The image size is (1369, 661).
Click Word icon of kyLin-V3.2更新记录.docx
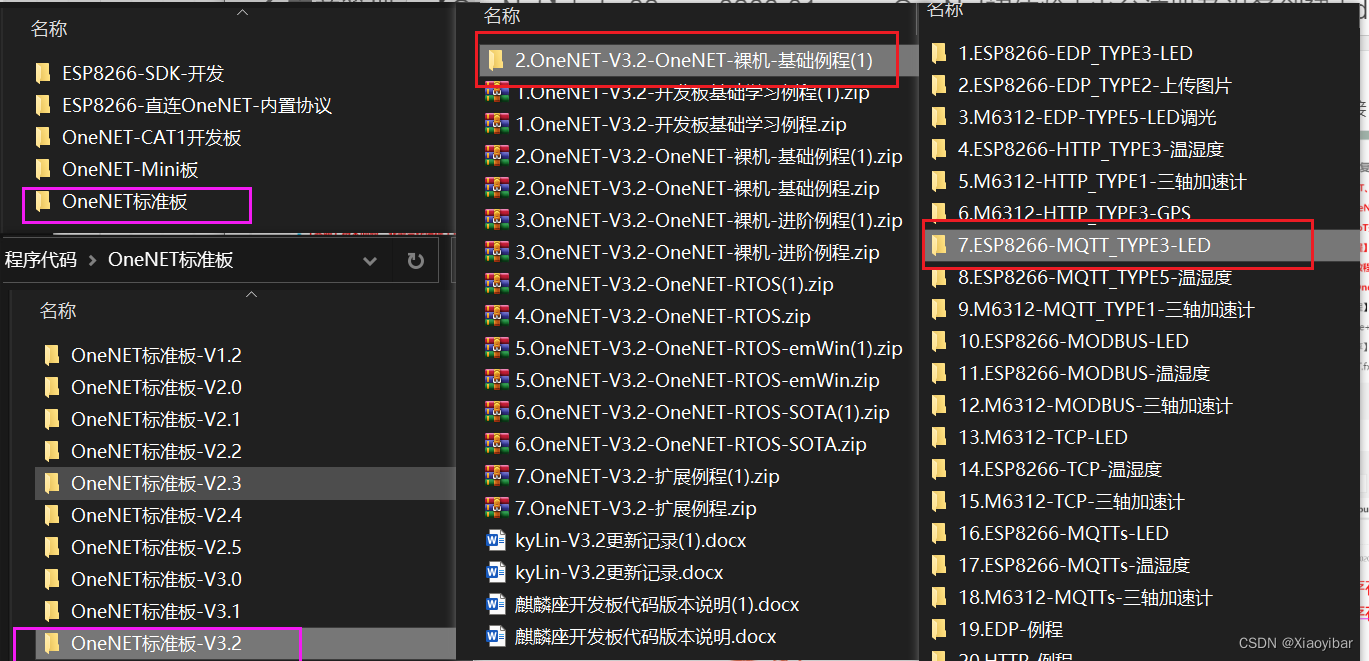(496, 572)
